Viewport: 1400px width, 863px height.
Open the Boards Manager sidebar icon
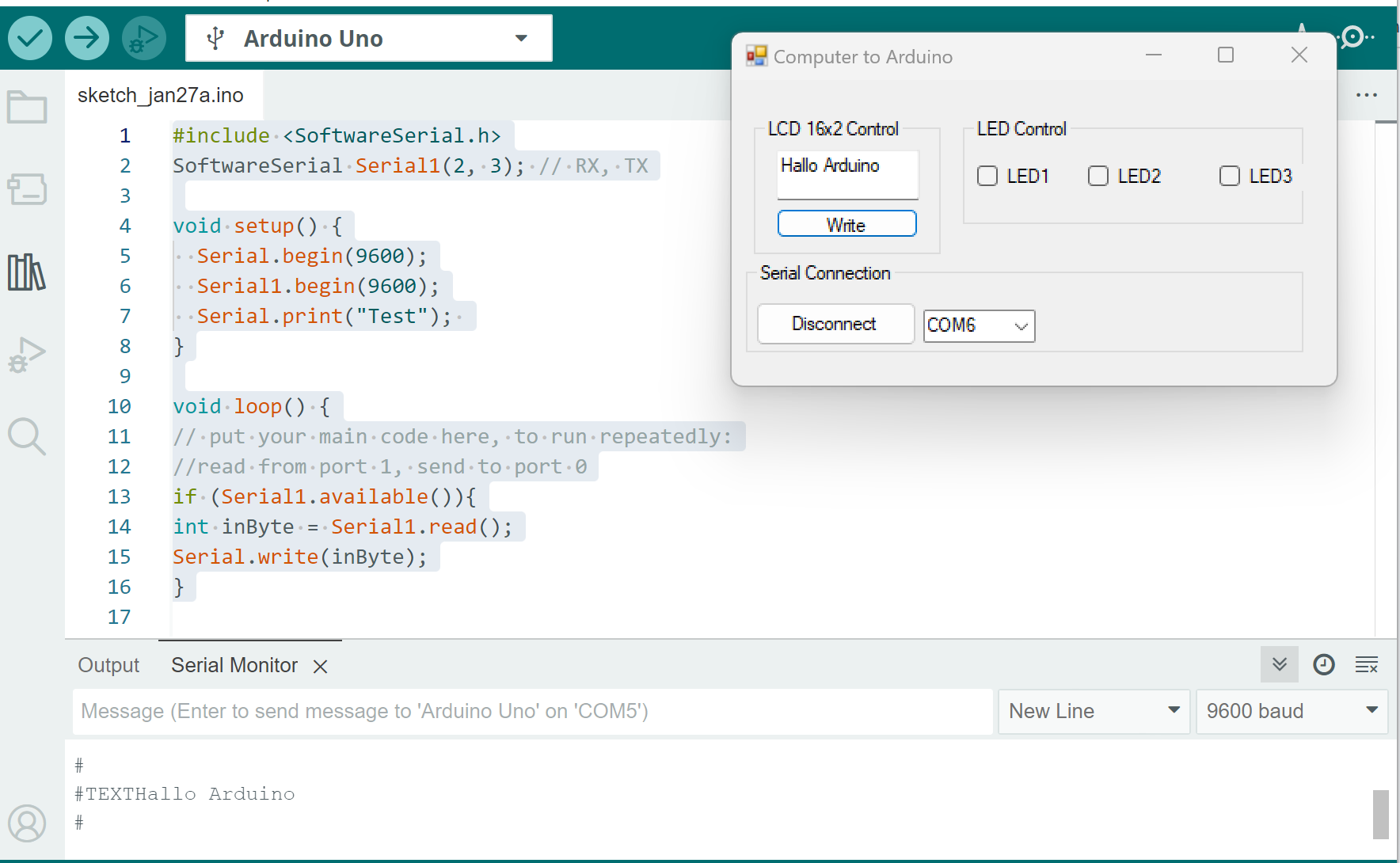click(27, 189)
